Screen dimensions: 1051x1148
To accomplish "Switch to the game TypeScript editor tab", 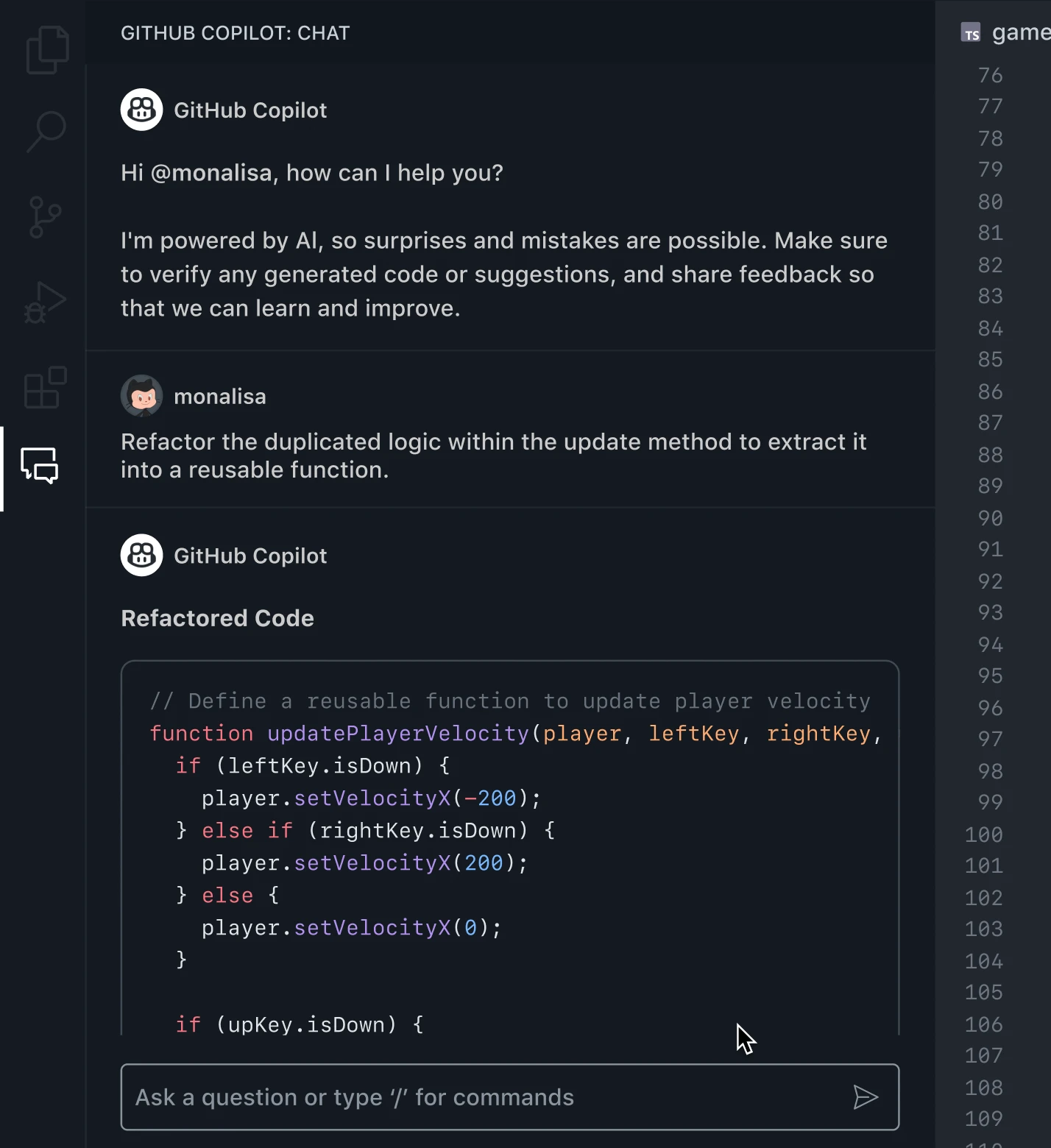I will tap(1019, 32).
